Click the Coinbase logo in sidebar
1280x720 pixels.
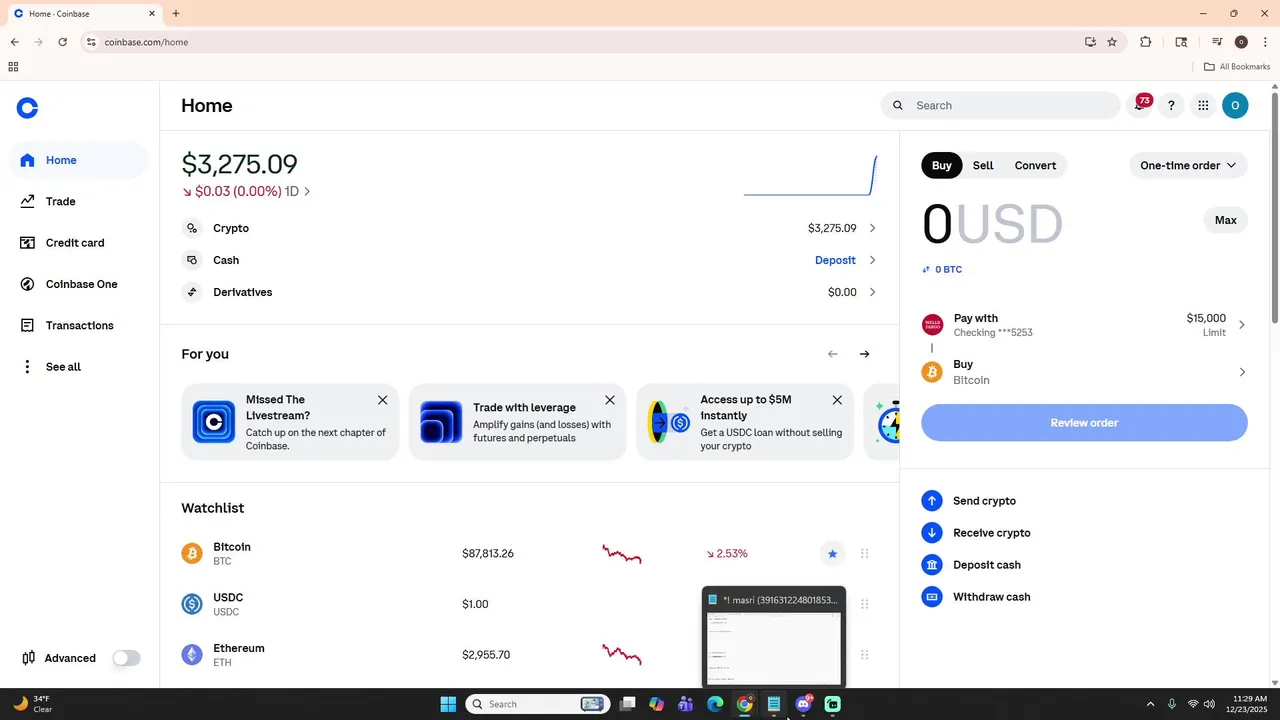(x=28, y=108)
